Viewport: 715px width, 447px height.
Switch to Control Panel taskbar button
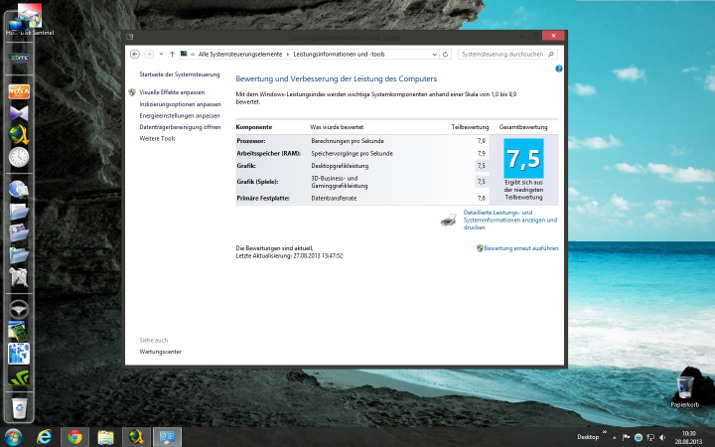(167, 437)
